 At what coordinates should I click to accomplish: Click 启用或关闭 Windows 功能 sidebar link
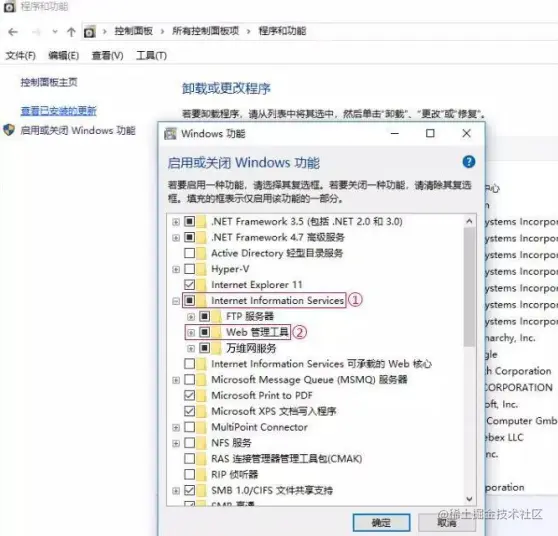click(78, 131)
